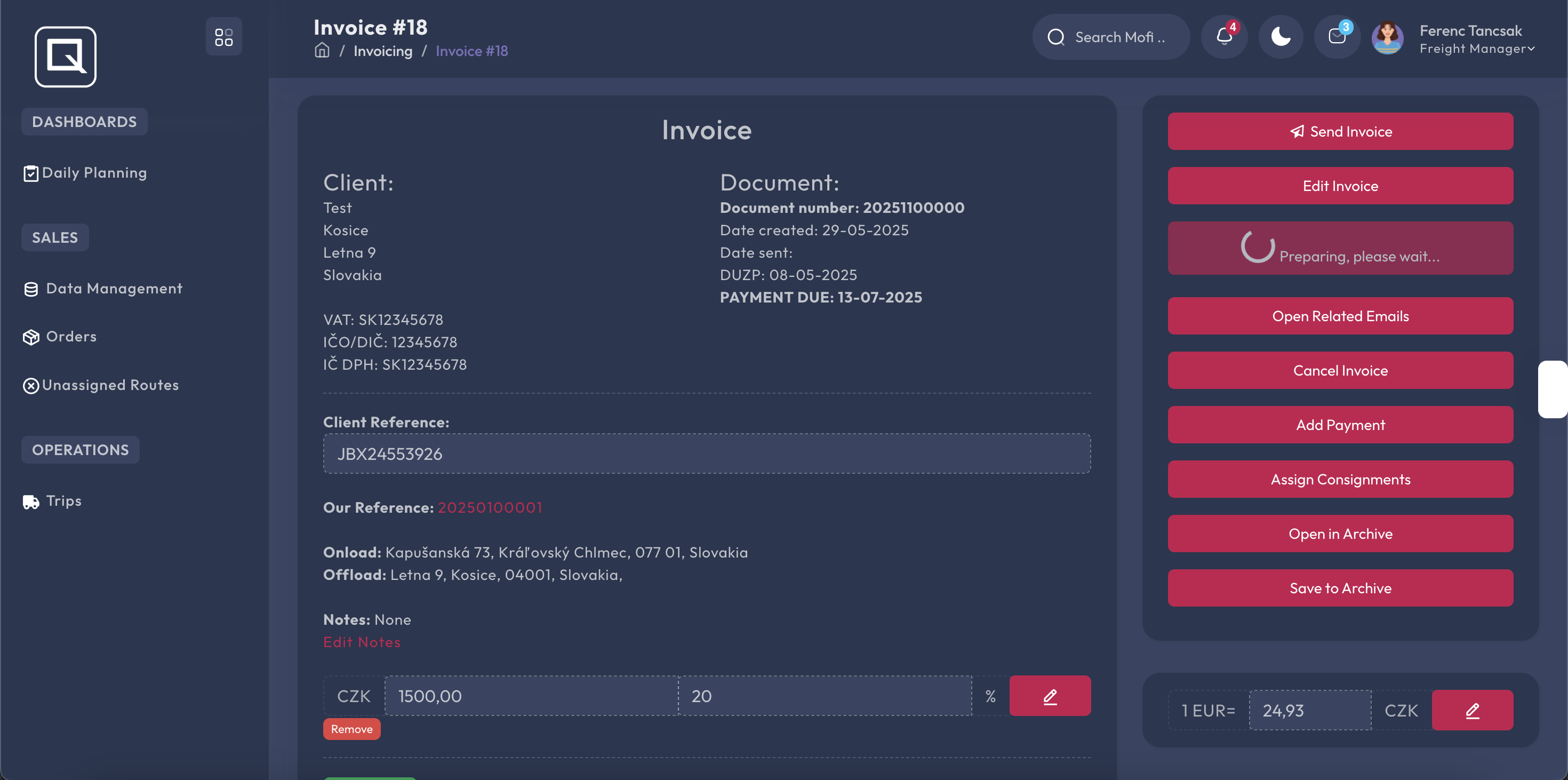1568x780 pixels.
Task: Click the Edit Invoice button
Action: [x=1340, y=186]
